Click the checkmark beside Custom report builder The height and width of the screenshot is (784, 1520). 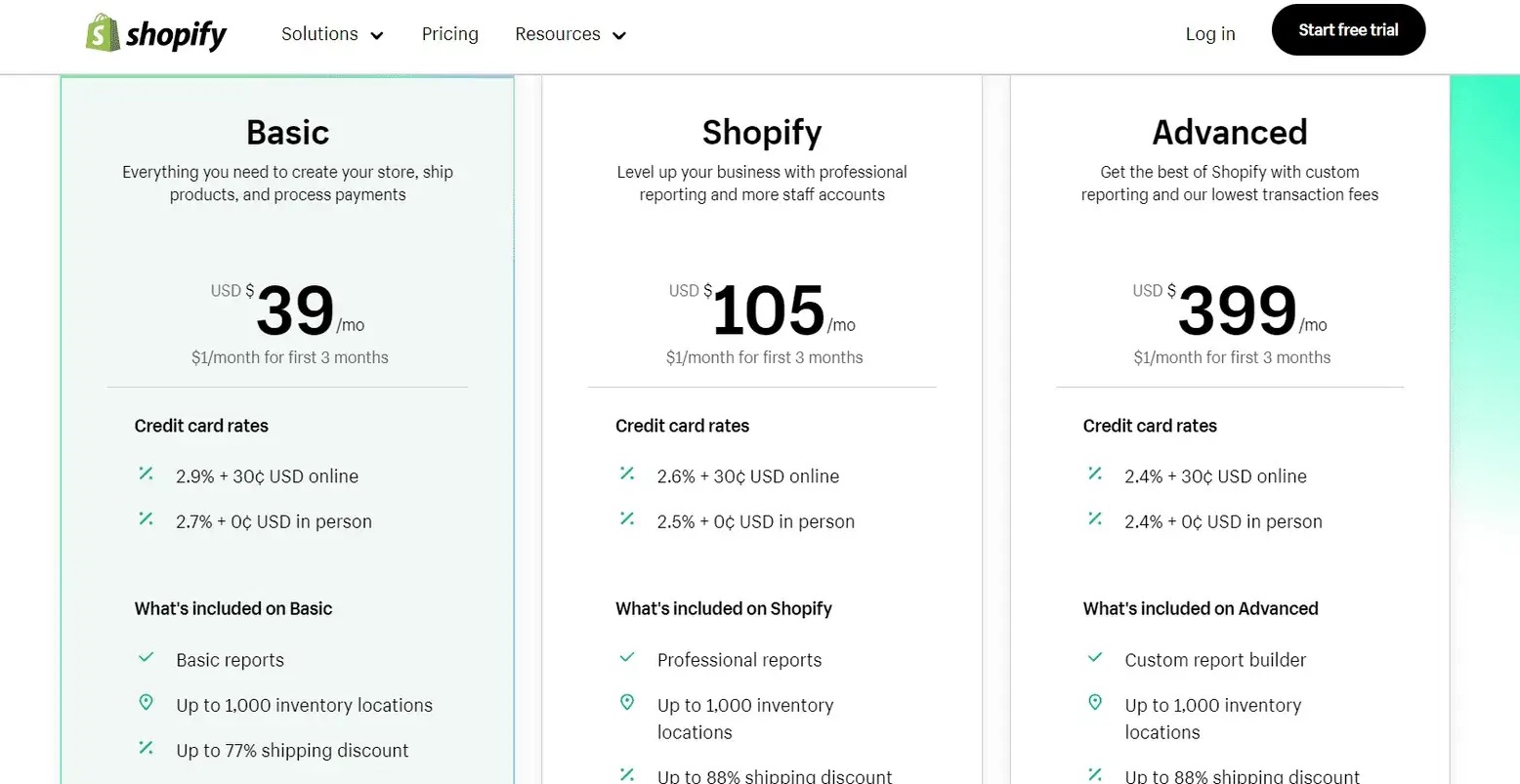(1094, 657)
